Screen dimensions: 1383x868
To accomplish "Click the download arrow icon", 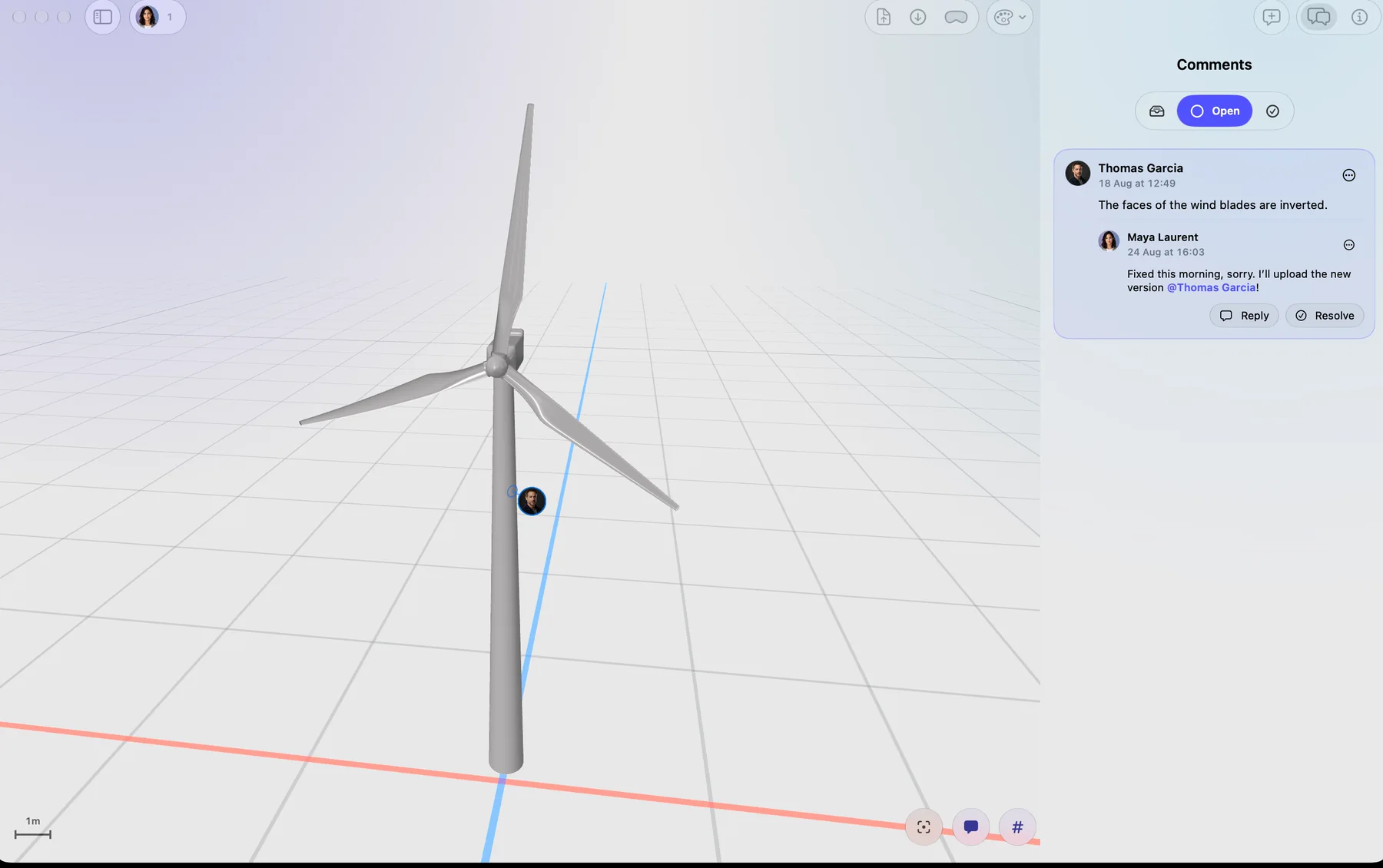I will coord(918,17).
